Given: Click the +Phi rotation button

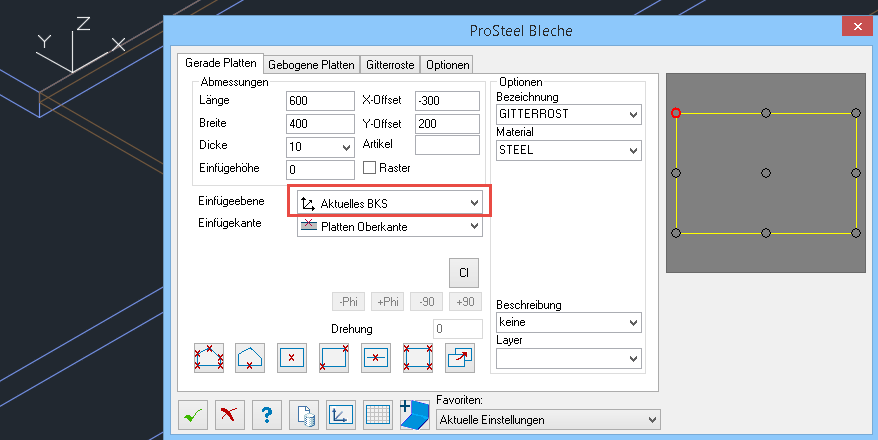Looking at the screenshot, I should point(387,302).
